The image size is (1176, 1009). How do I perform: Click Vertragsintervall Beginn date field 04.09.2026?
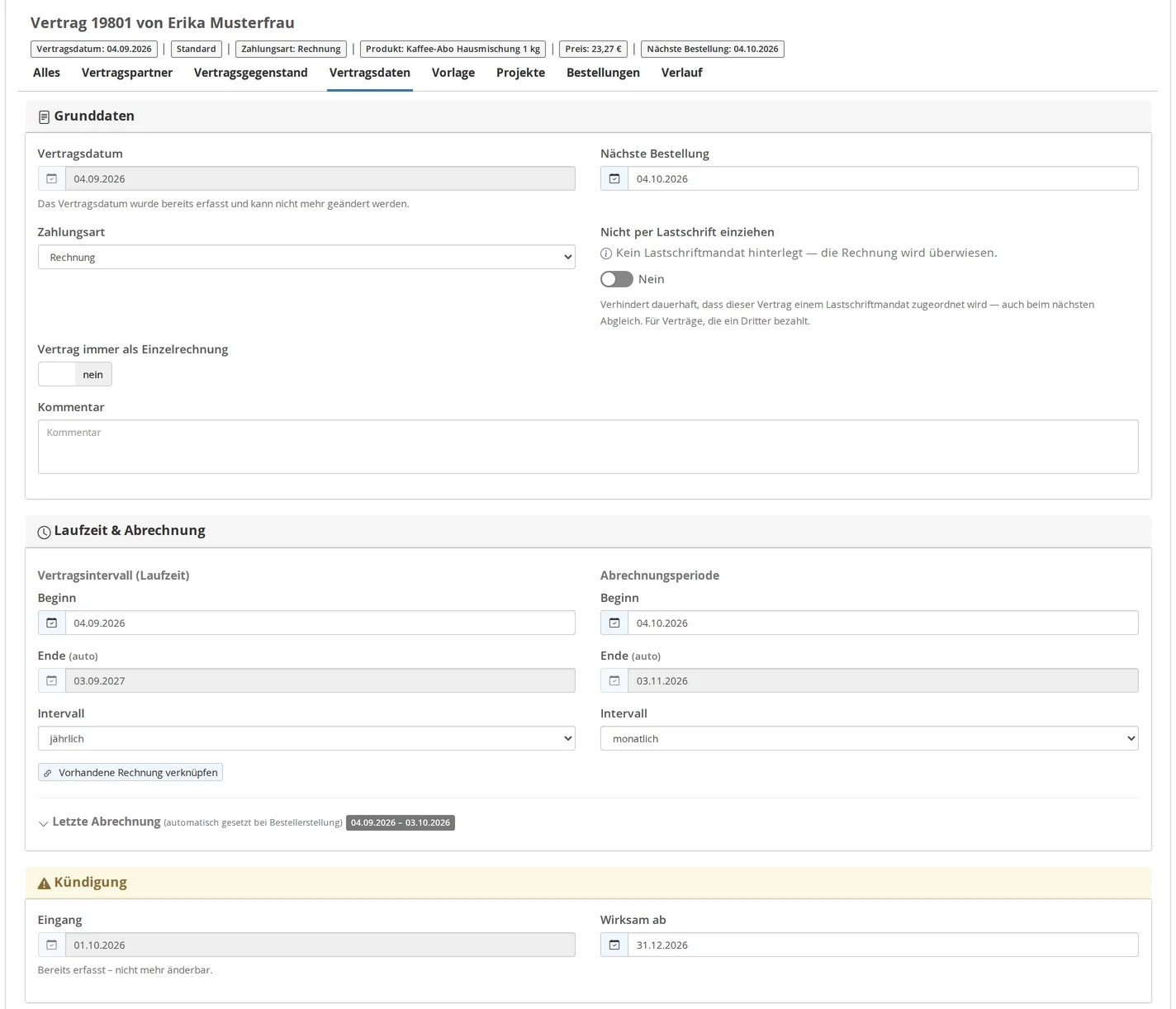[x=320, y=623]
